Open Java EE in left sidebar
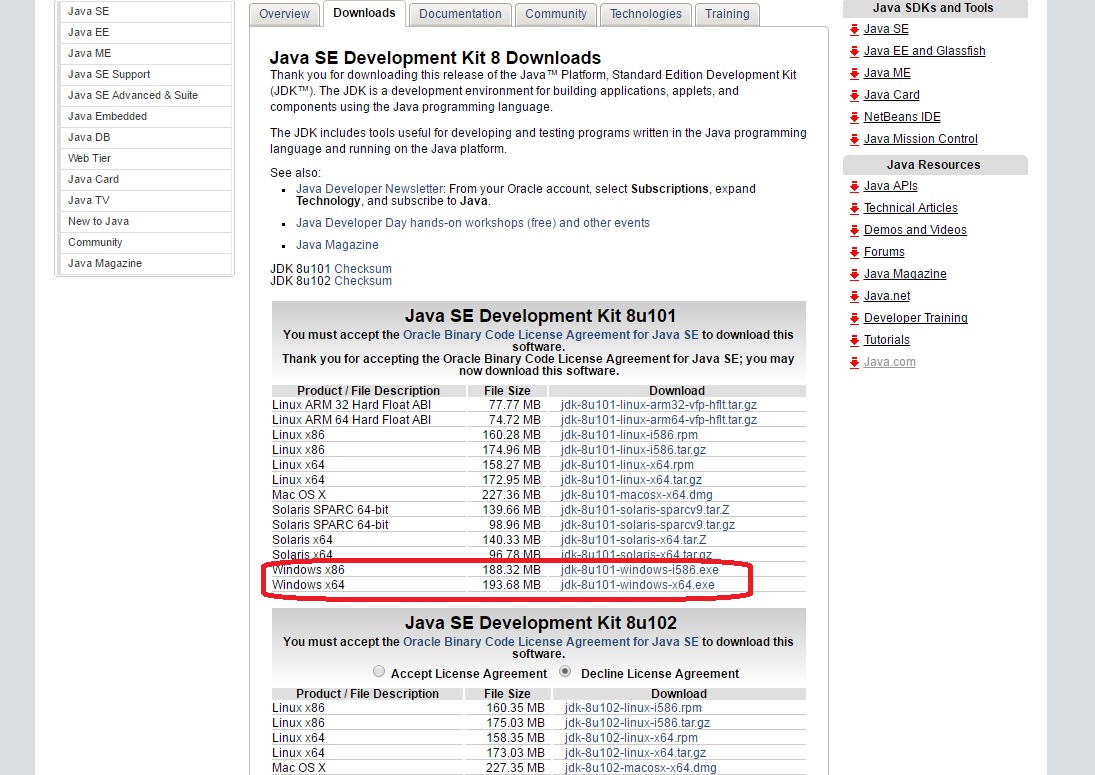 tap(145, 32)
